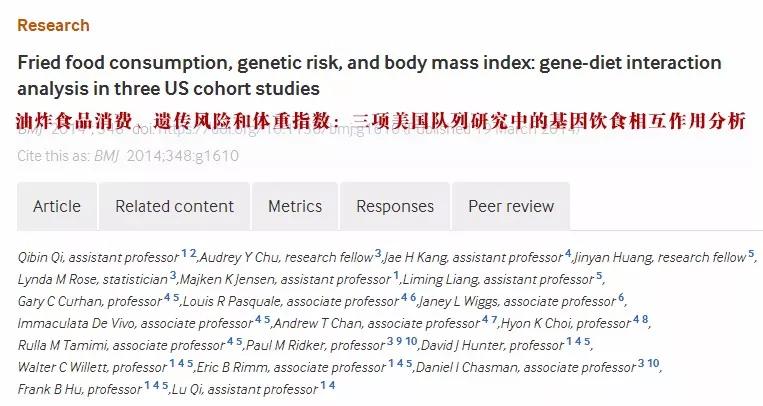This screenshot has height=406, width=763.
Task: Select the Metrics tab
Action: pyautogui.click(x=295, y=206)
